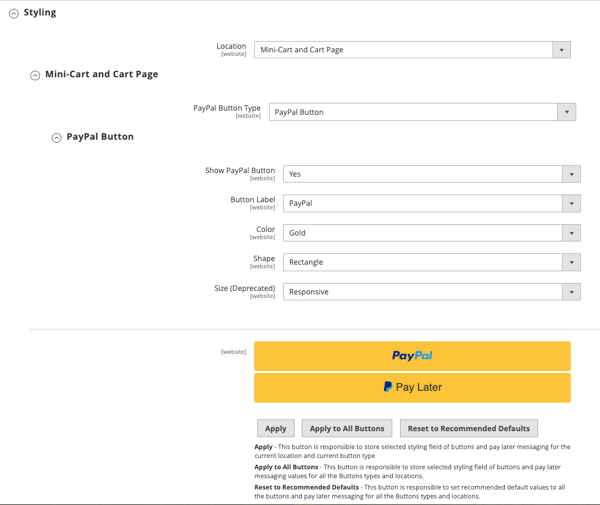The image size is (600, 505).
Task: Open the Shape dropdown set to Rectangle
Action: pyautogui.click(x=432, y=262)
